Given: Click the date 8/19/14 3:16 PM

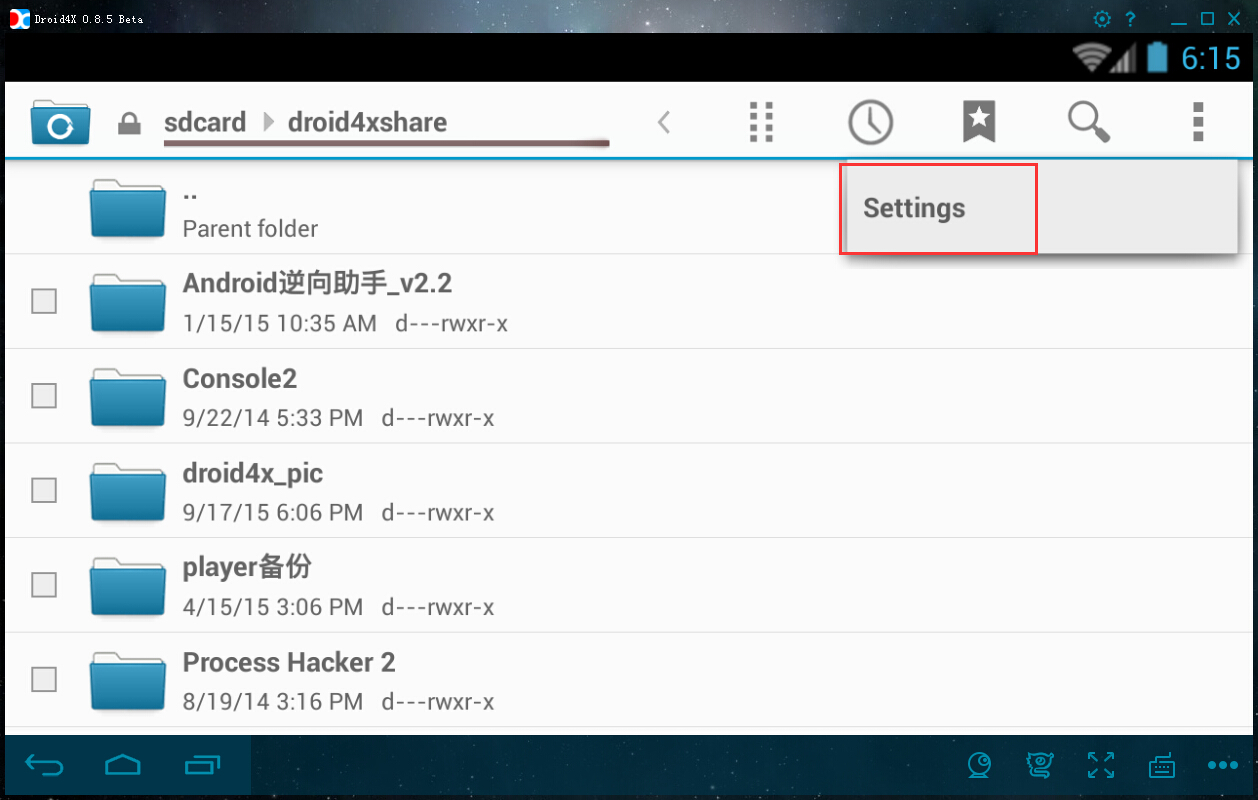Looking at the screenshot, I should pos(273,702).
